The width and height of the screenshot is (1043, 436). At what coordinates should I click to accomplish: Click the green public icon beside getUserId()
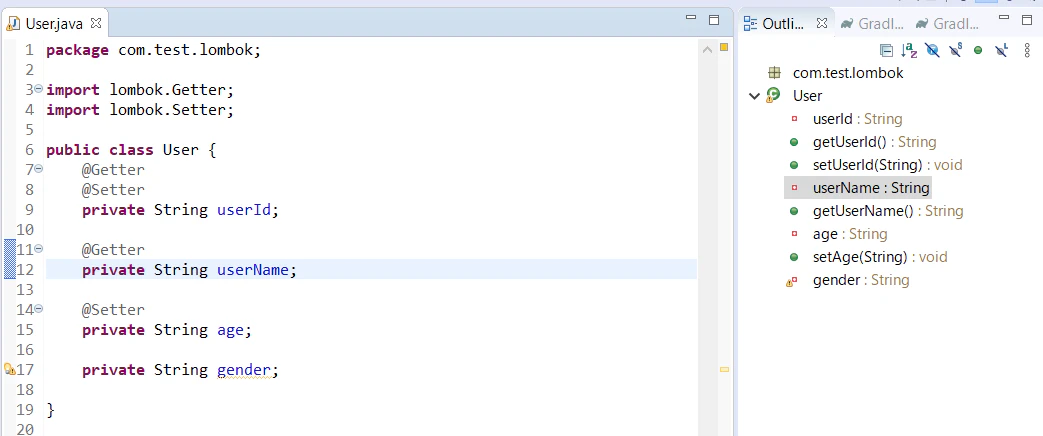(x=794, y=142)
